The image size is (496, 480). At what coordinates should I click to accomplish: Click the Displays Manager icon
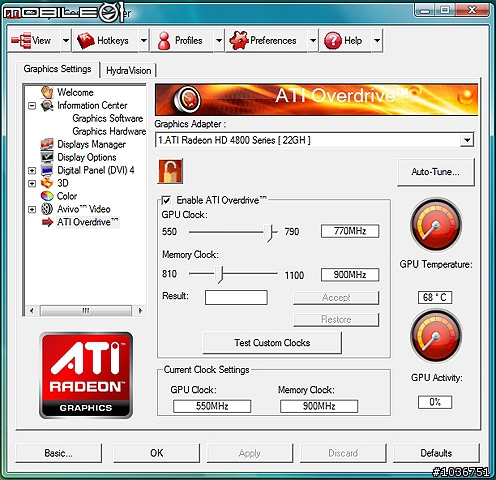pos(47,144)
